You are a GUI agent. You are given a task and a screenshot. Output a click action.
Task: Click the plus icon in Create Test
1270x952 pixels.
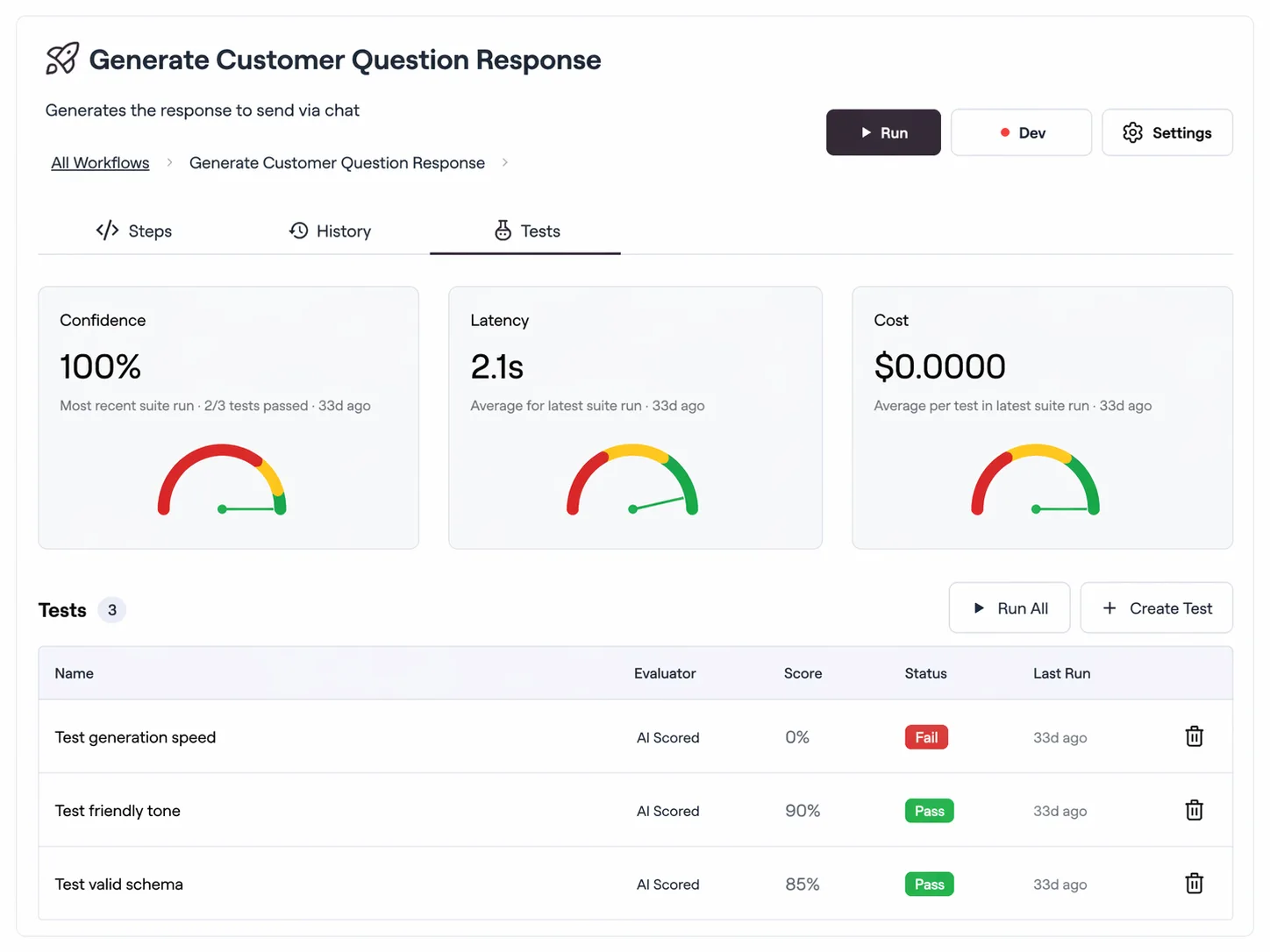coord(1110,607)
